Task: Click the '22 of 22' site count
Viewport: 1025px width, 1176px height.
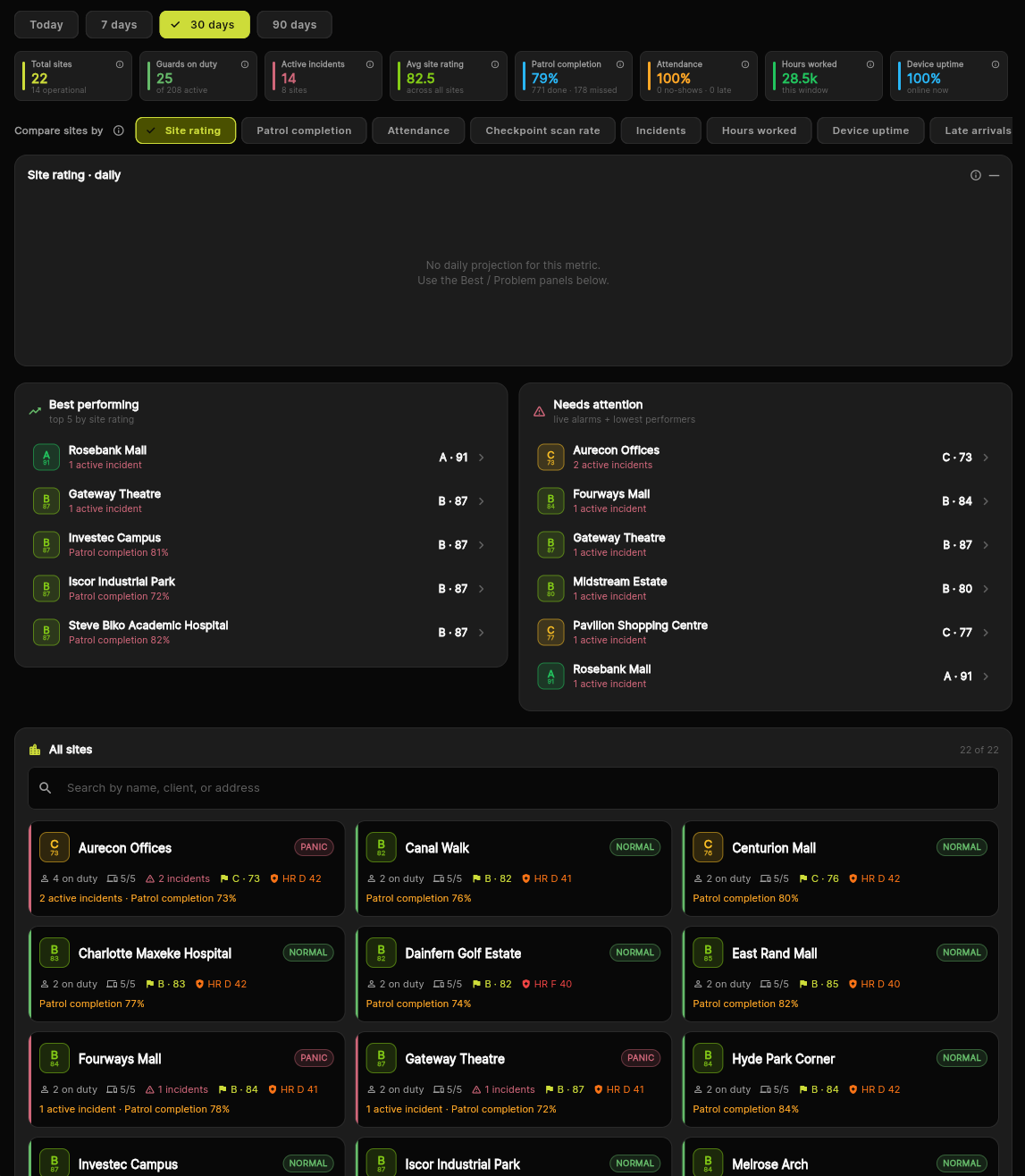Action: [x=979, y=750]
